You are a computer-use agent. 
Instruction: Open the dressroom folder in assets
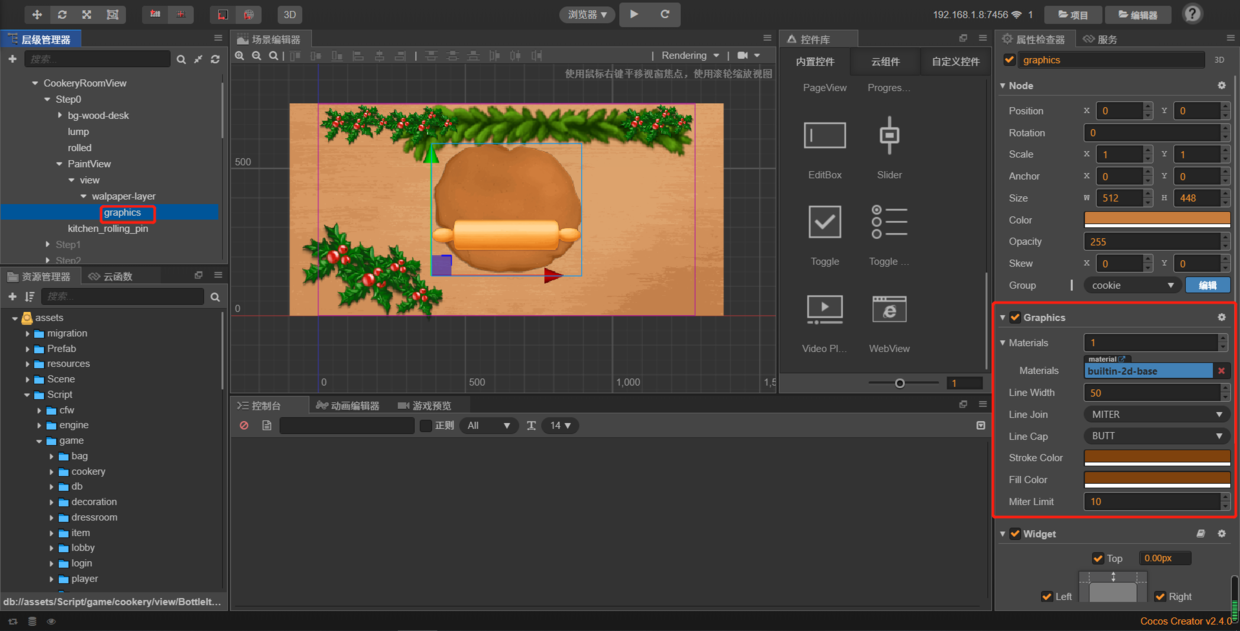94,517
